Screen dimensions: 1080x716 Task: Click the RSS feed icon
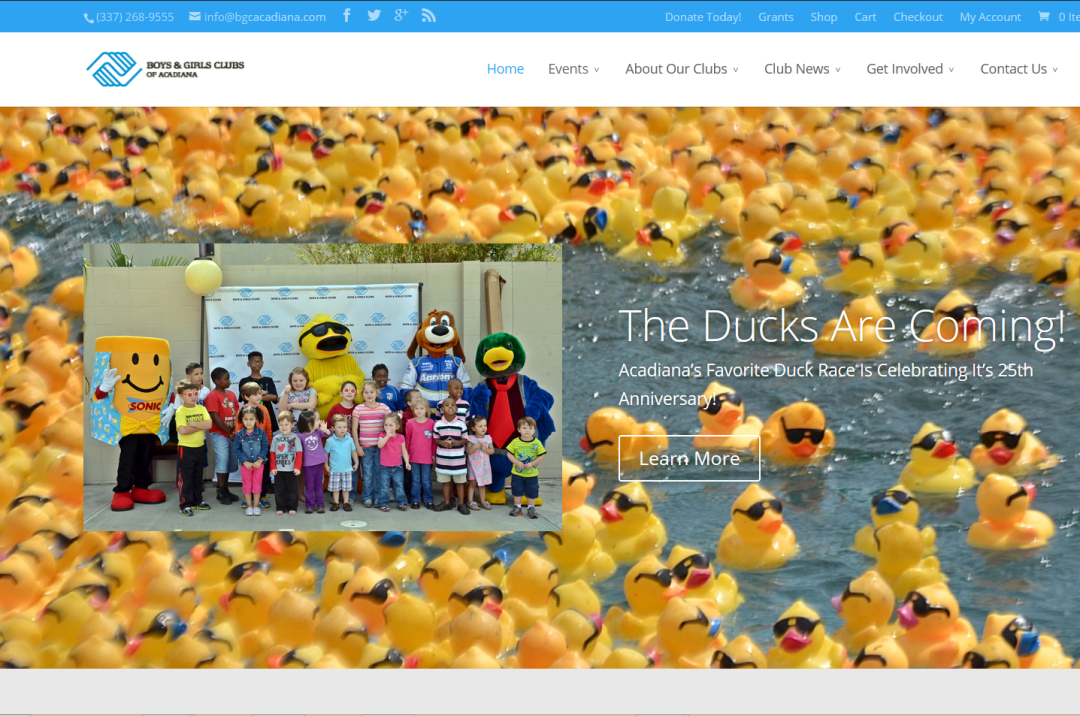[x=428, y=15]
